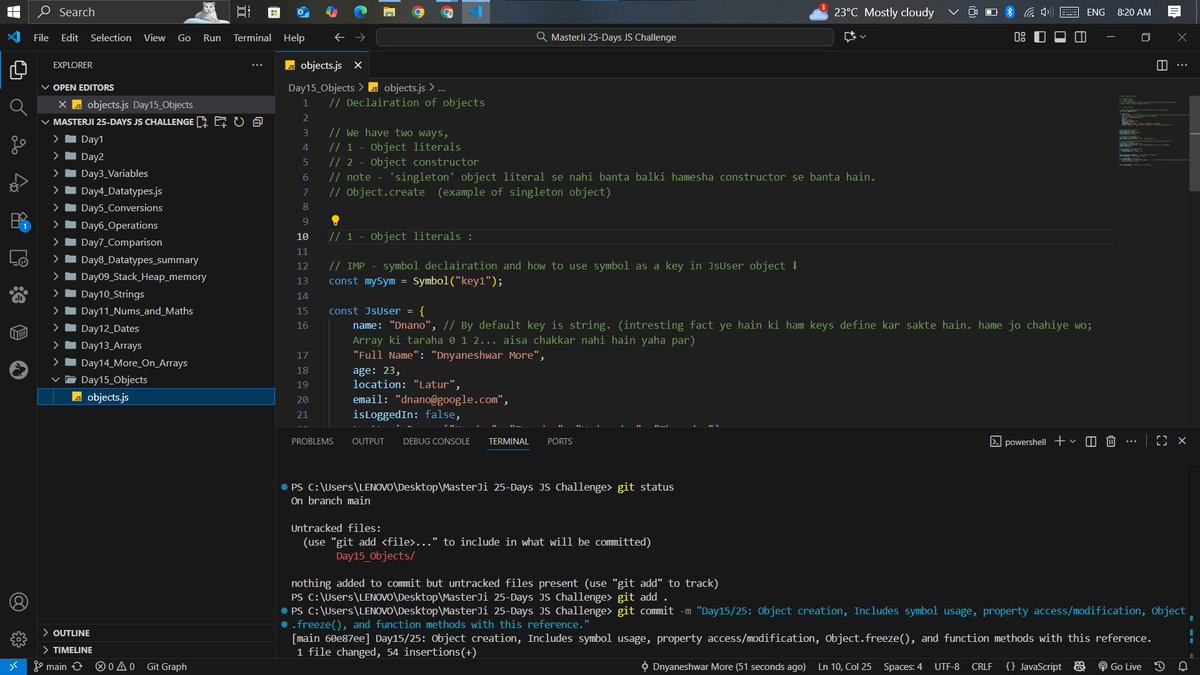The width and height of the screenshot is (1200, 675).
Task: Open the new terminal launch profile dropdown
Action: [x=1073, y=441]
